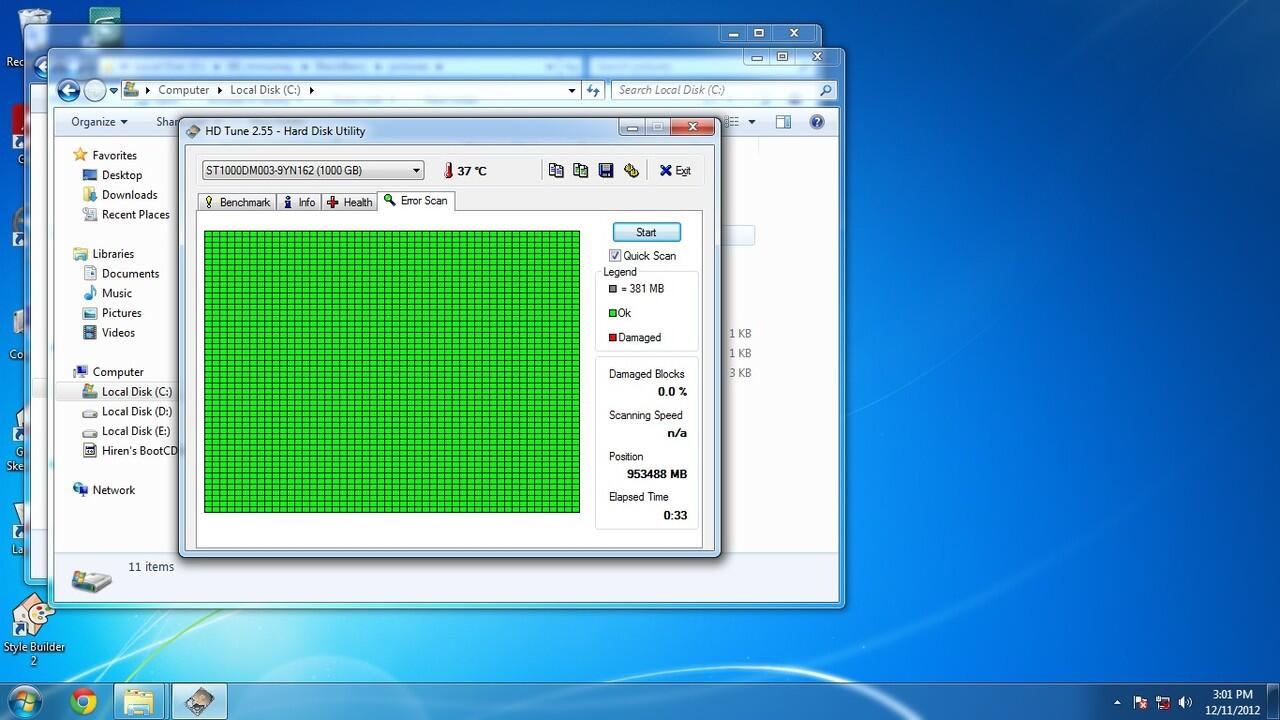This screenshot has width=1280, height=720.
Task: Open network status tray icon
Action: pyautogui.click(x=1163, y=702)
